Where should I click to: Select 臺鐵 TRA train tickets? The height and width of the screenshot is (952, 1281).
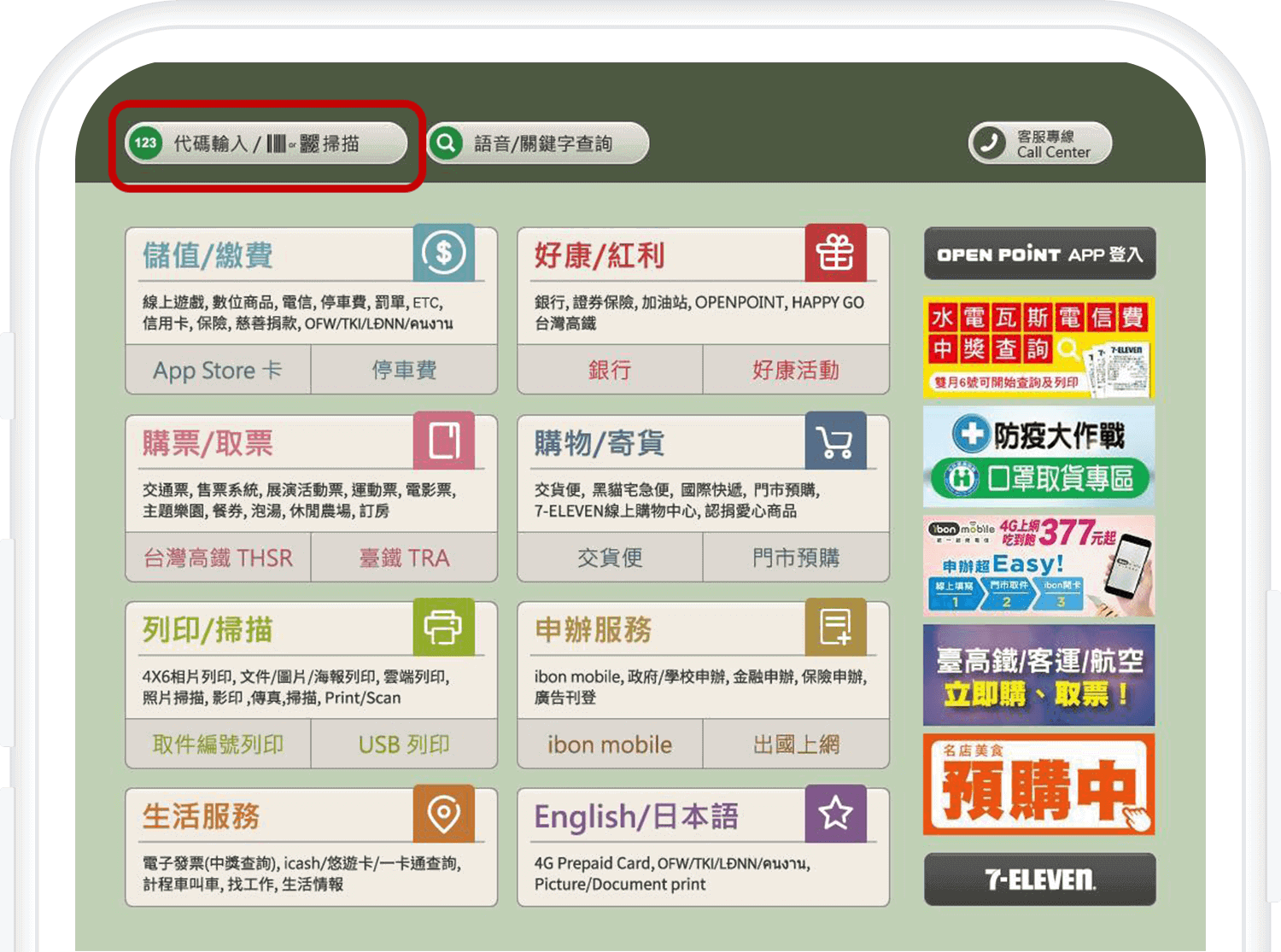coord(404,557)
